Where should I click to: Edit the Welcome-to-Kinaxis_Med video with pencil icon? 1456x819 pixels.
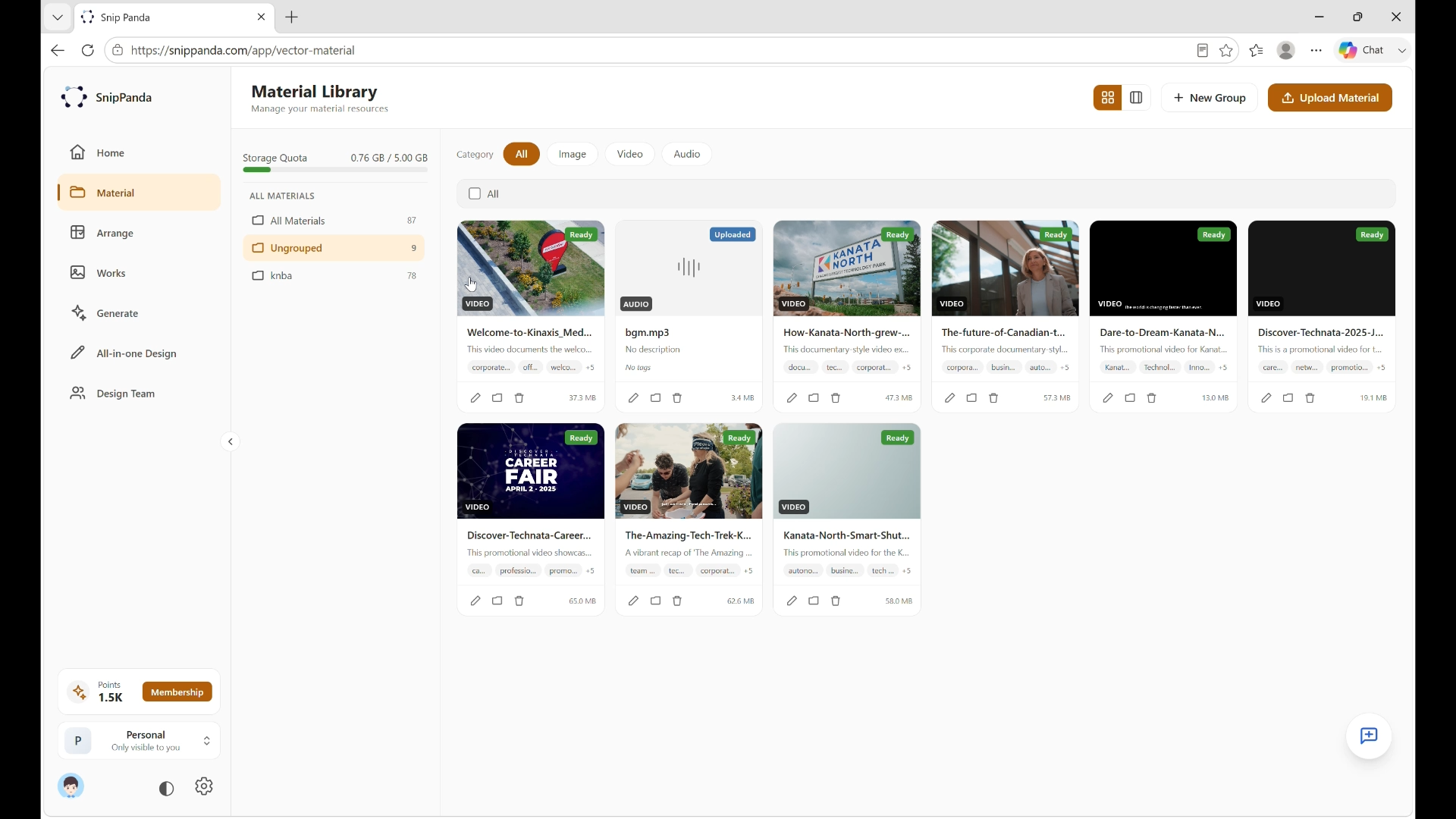(475, 398)
